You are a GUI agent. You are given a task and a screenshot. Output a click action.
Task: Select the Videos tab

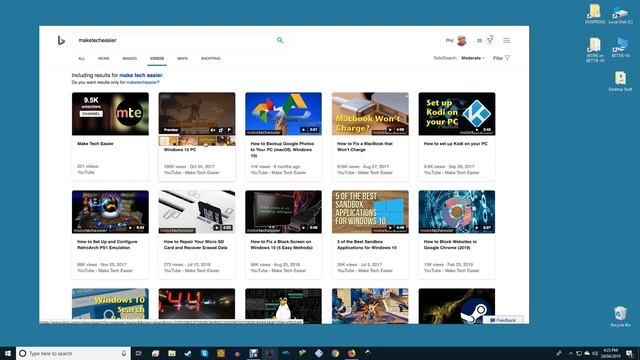coord(157,58)
